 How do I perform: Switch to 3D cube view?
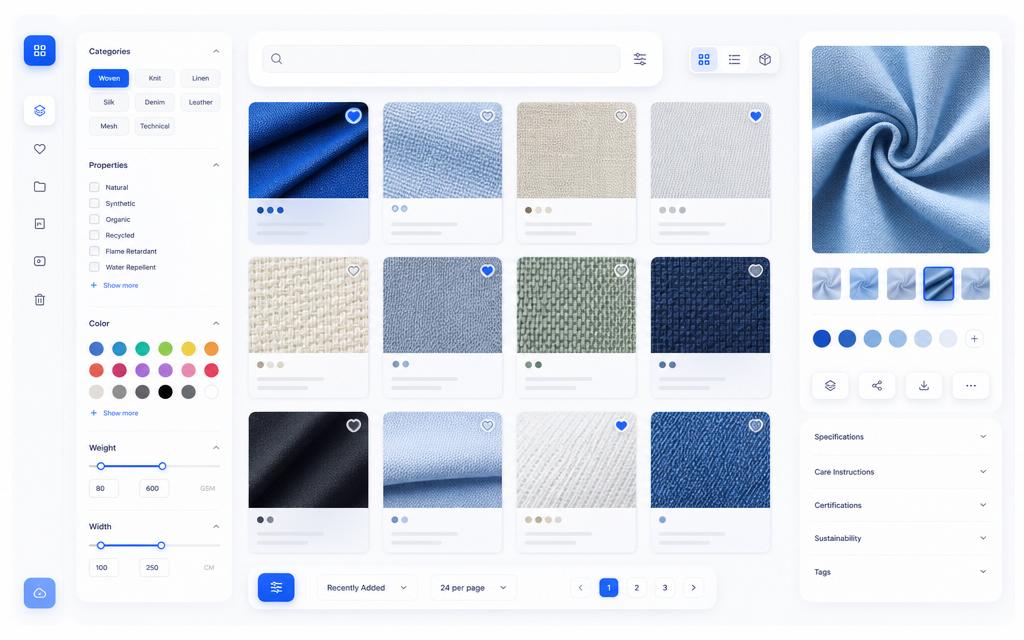click(765, 59)
